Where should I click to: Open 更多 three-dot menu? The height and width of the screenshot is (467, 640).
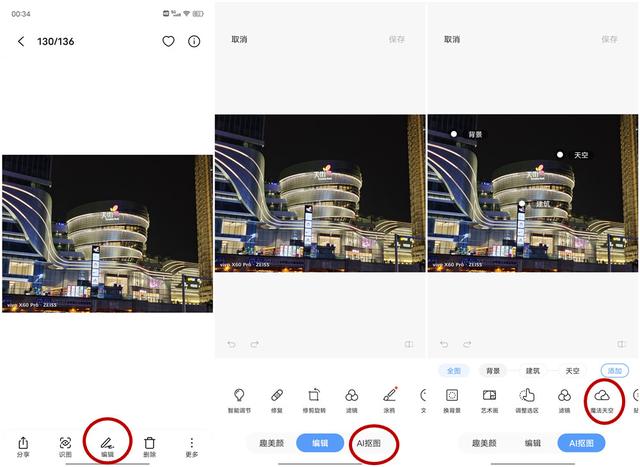pos(191,444)
